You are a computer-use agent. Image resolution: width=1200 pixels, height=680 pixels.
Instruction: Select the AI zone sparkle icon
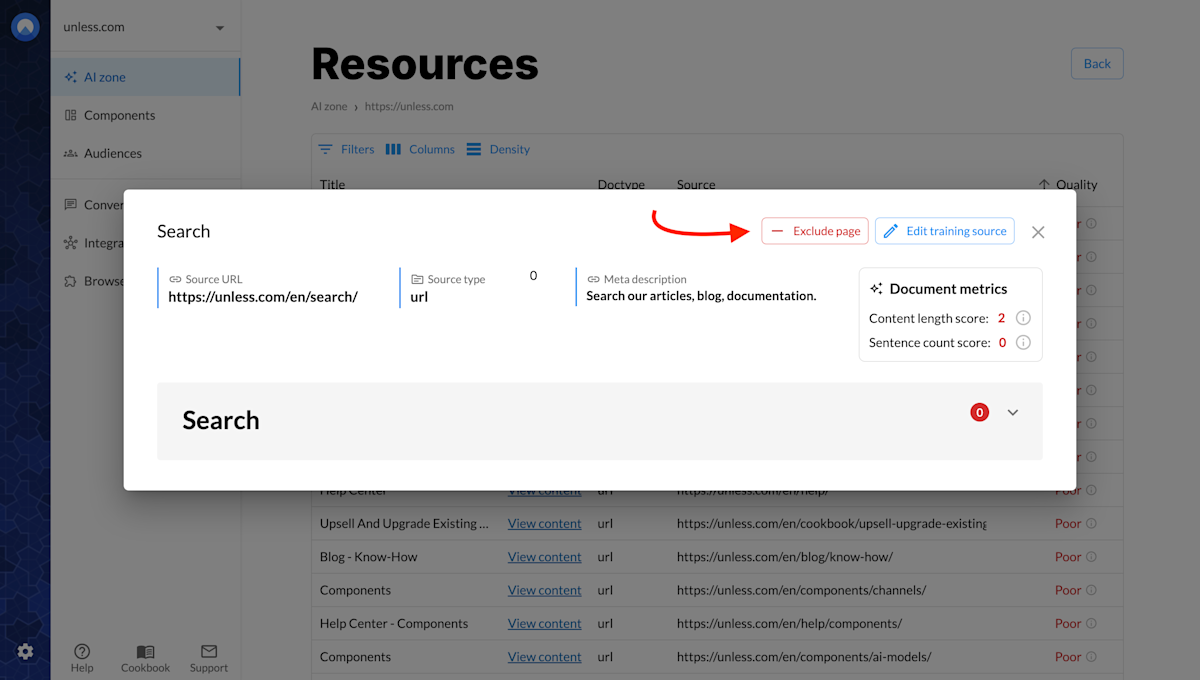tap(70, 76)
